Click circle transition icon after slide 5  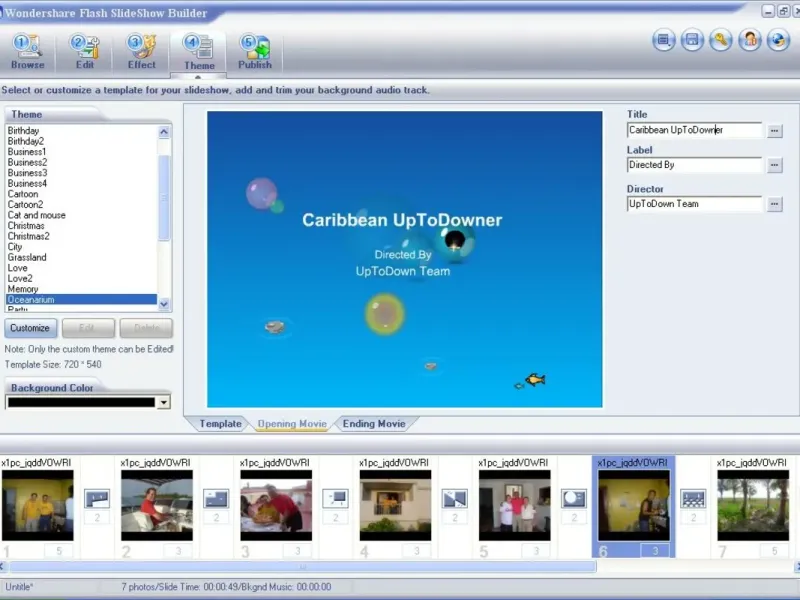point(574,498)
